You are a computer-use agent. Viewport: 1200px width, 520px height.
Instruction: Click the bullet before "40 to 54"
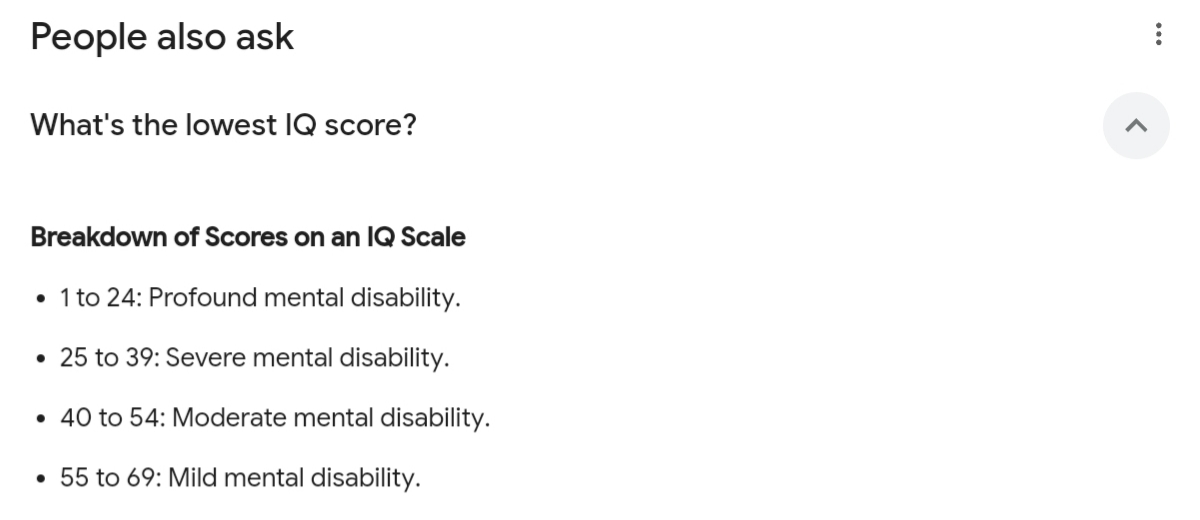click(39, 419)
